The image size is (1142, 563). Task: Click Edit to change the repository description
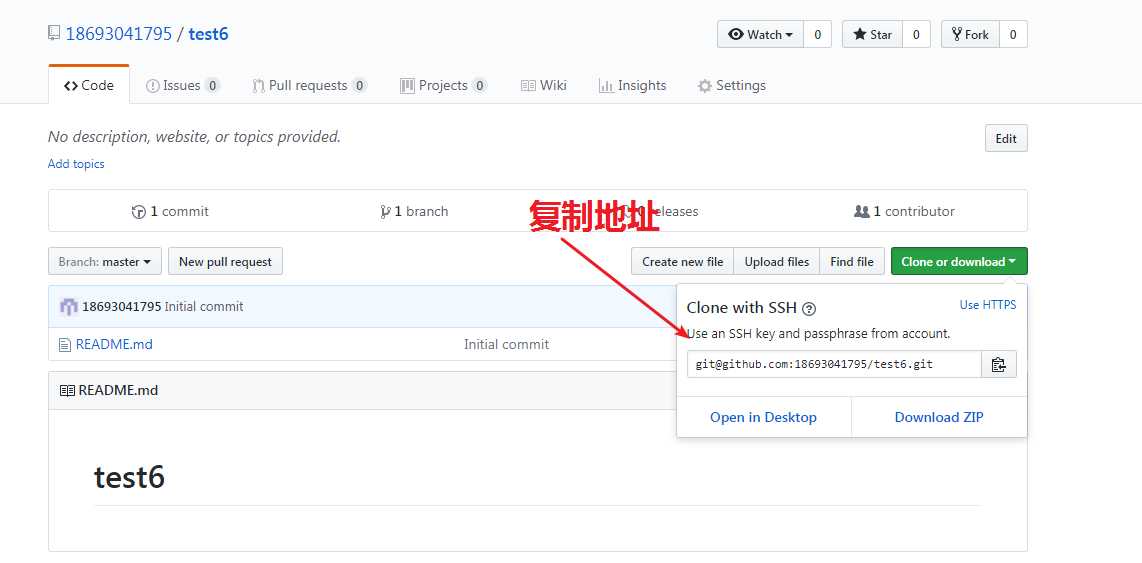click(1006, 138)
